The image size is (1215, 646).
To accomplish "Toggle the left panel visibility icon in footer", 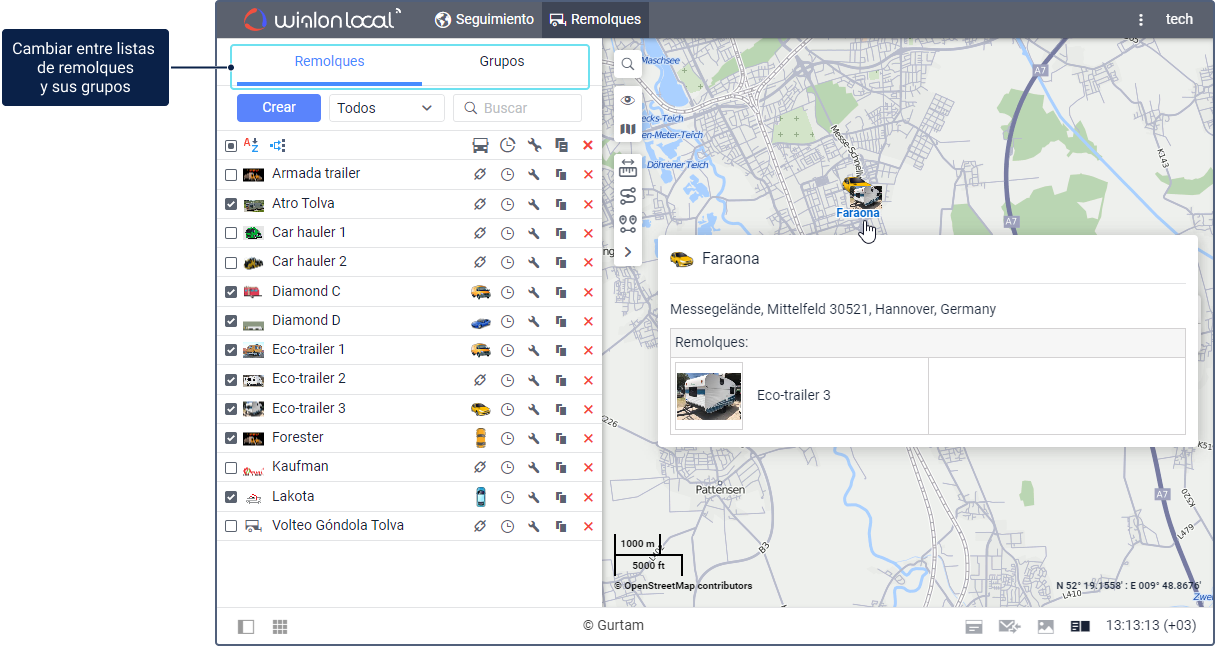I will tap(246, 627).
